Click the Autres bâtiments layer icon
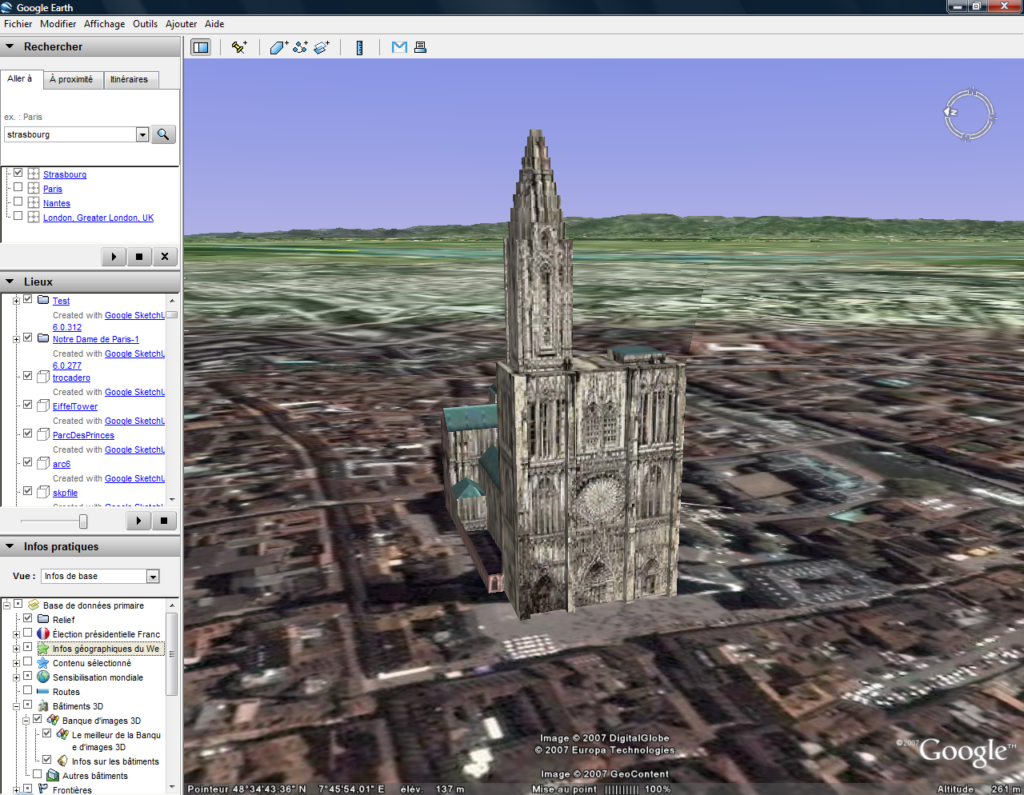This screenshot has width=1024, height=795. pyautogui.click(x=53, y=775)
